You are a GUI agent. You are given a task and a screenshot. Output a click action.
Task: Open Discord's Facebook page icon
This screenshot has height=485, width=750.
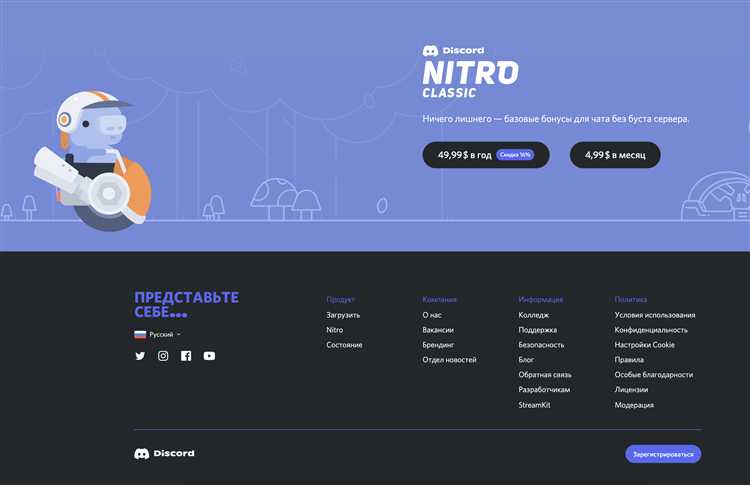(186, 356)
